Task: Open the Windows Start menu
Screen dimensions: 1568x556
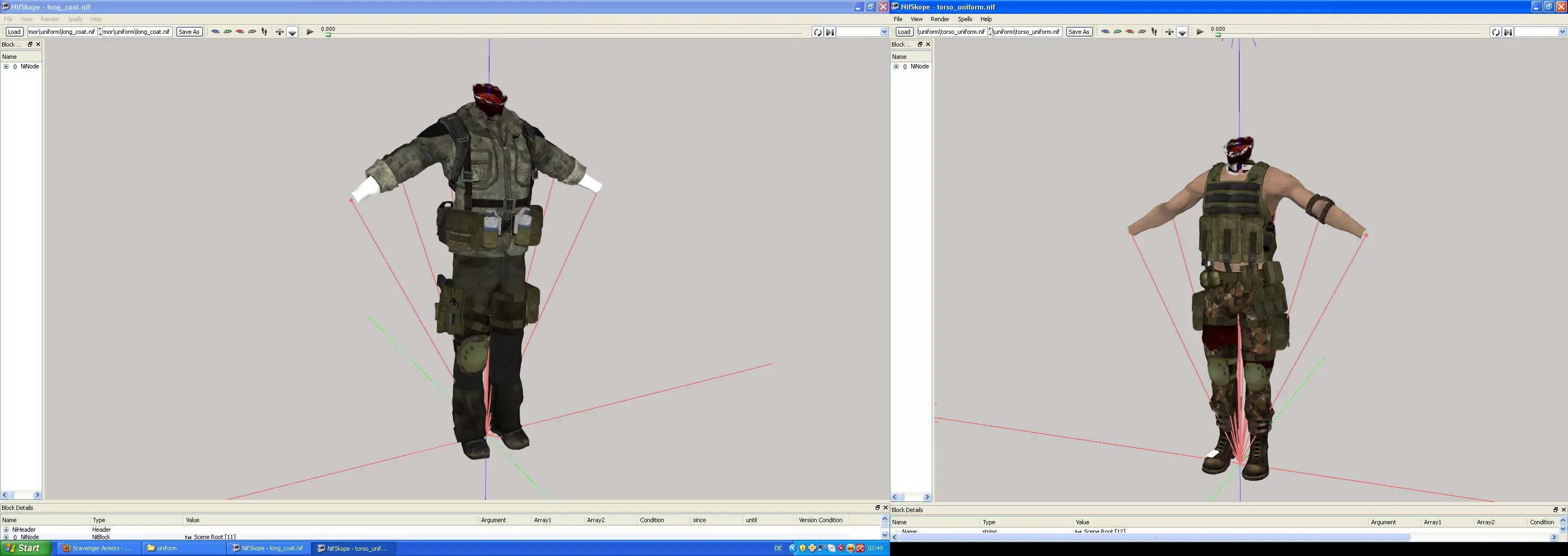Action: tap(25, 548)
